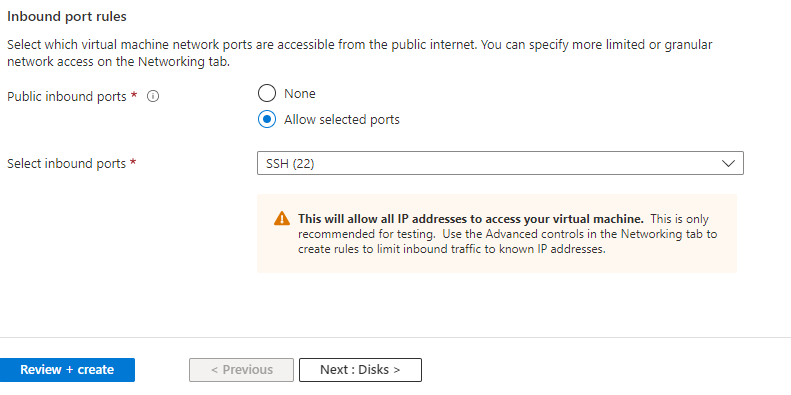791x395 pixels.
Task: Select the None radio button
Action: pos(267,93)
